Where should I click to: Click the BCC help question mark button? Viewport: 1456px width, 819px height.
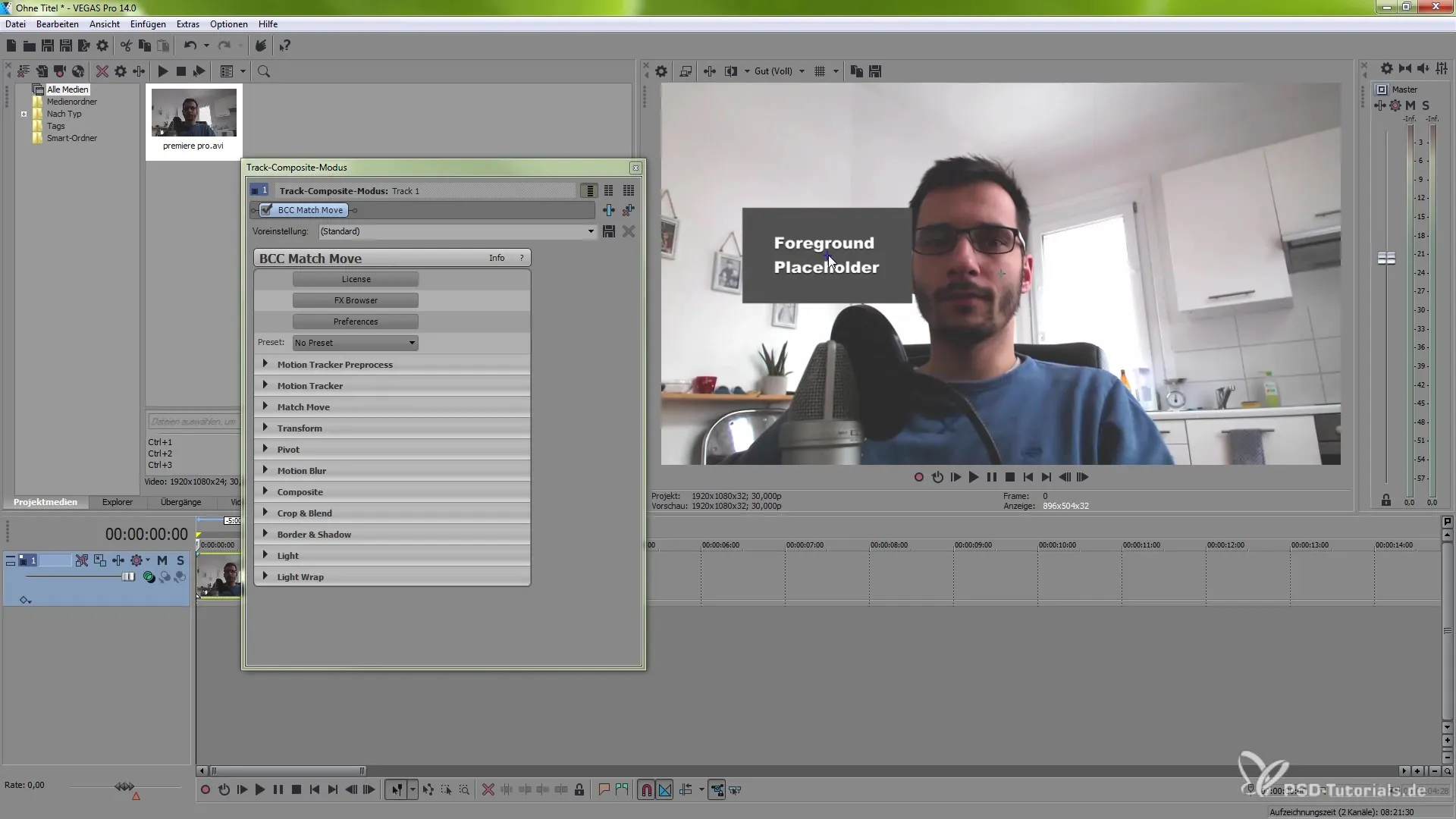point(522,258)
